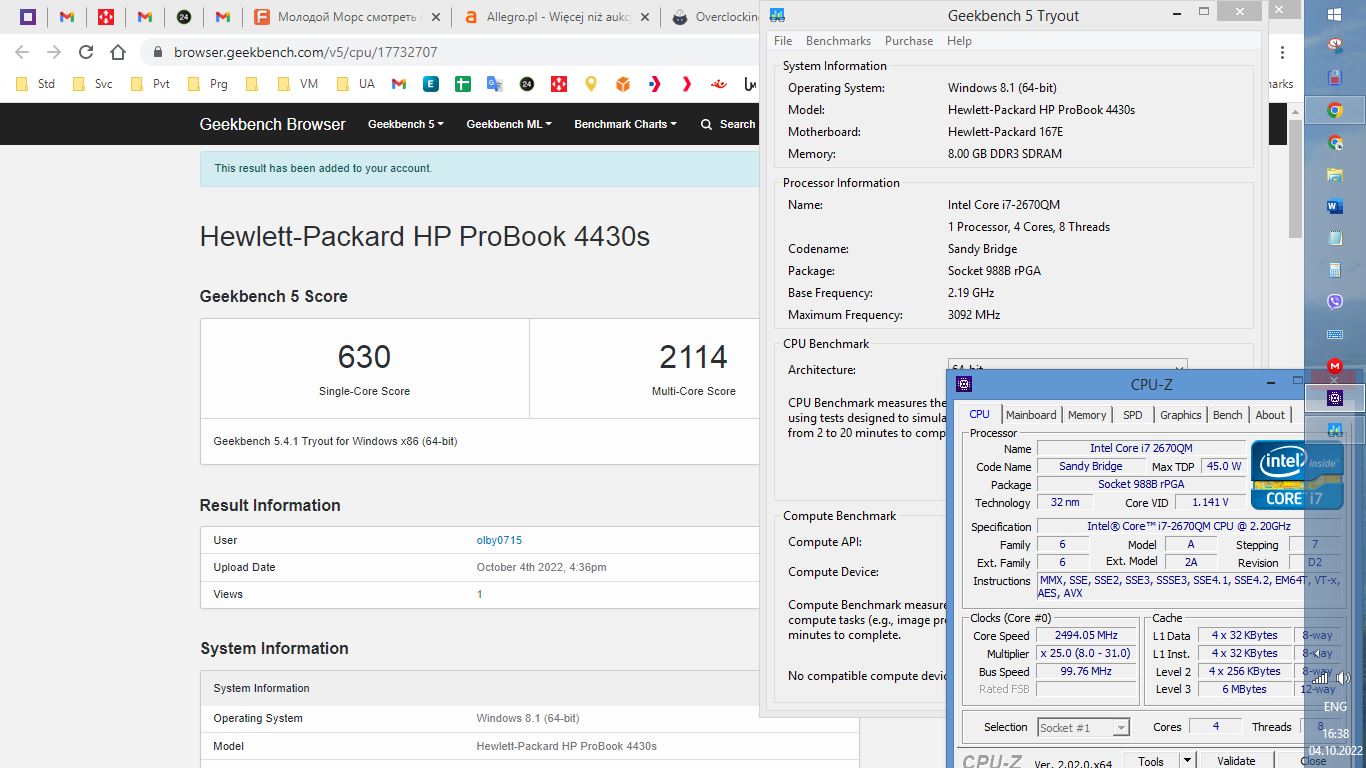The image size is (1366, 768).
Task: Expand the Geekbench ML nav dropdown
Action: point(509,124)
